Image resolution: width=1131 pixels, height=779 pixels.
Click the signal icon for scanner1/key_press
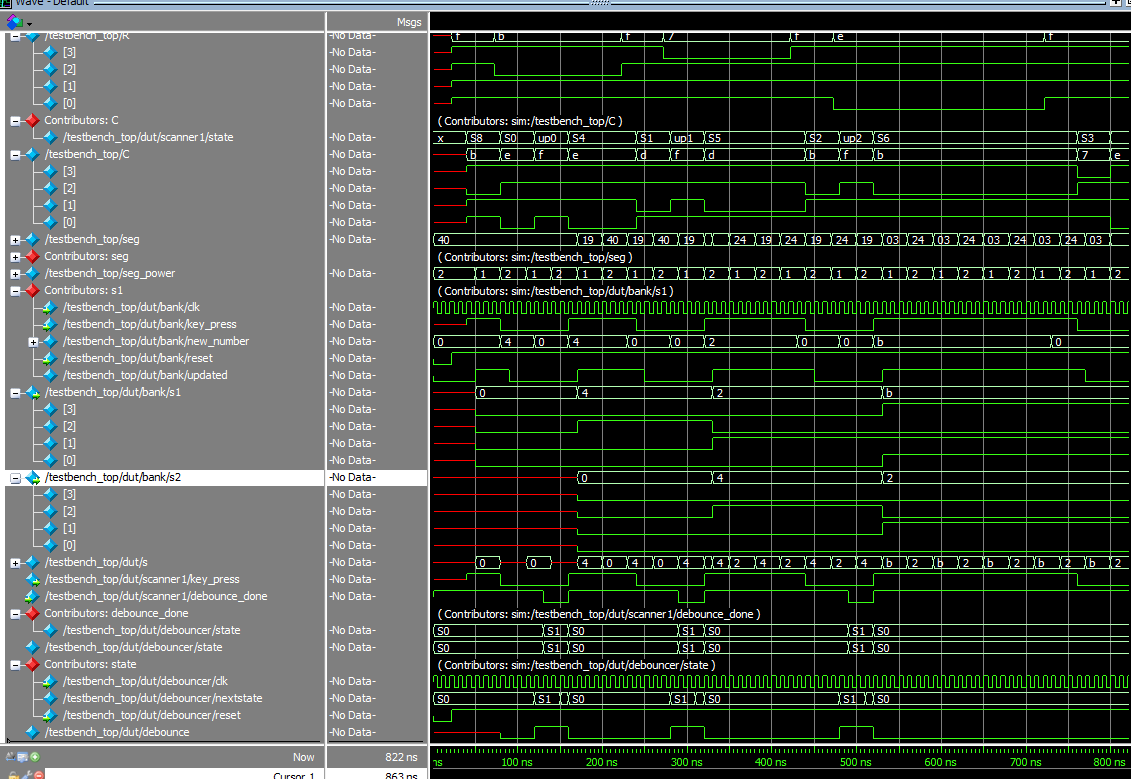point(32,579)
